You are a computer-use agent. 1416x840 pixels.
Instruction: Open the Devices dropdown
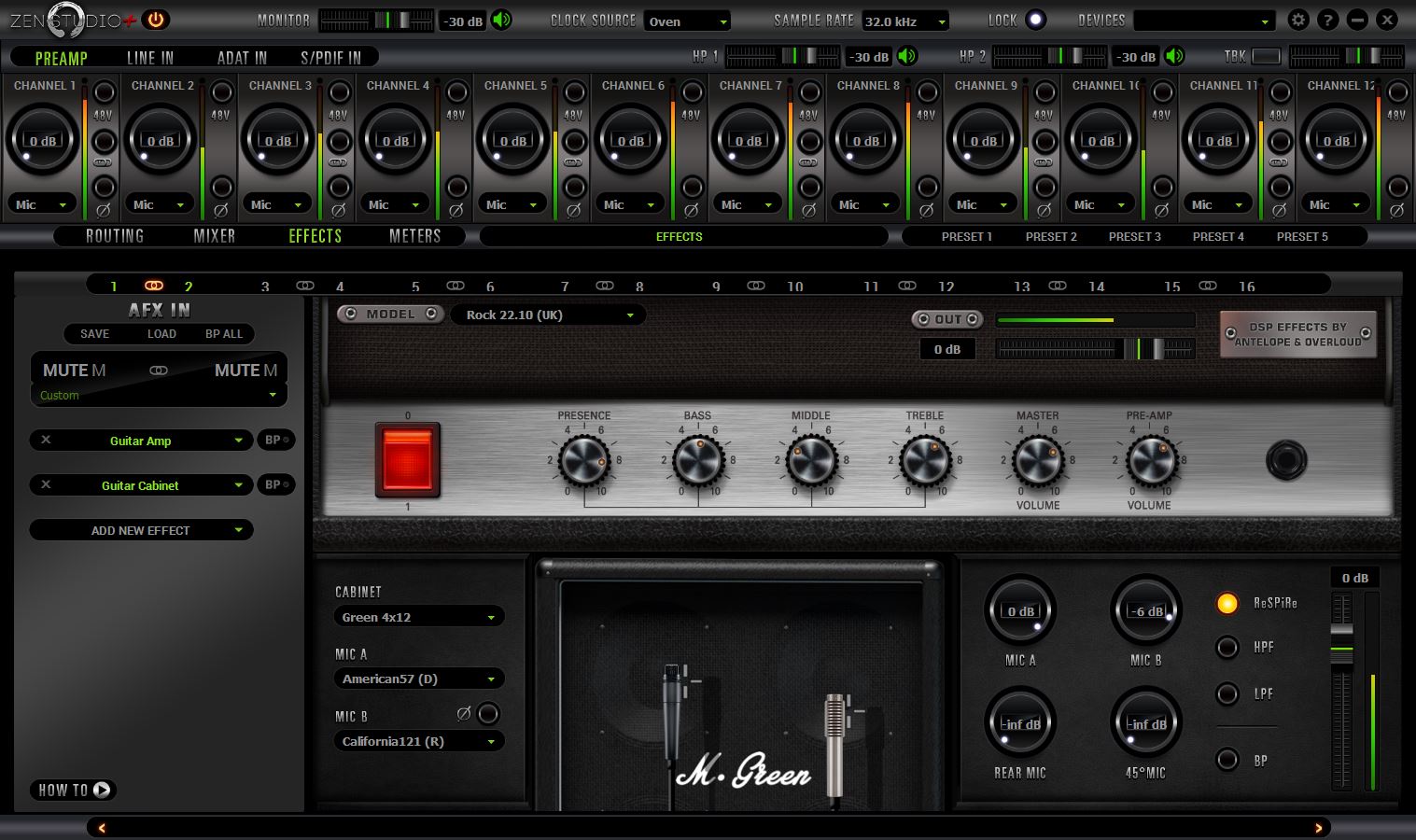[x=1204, y=21]
